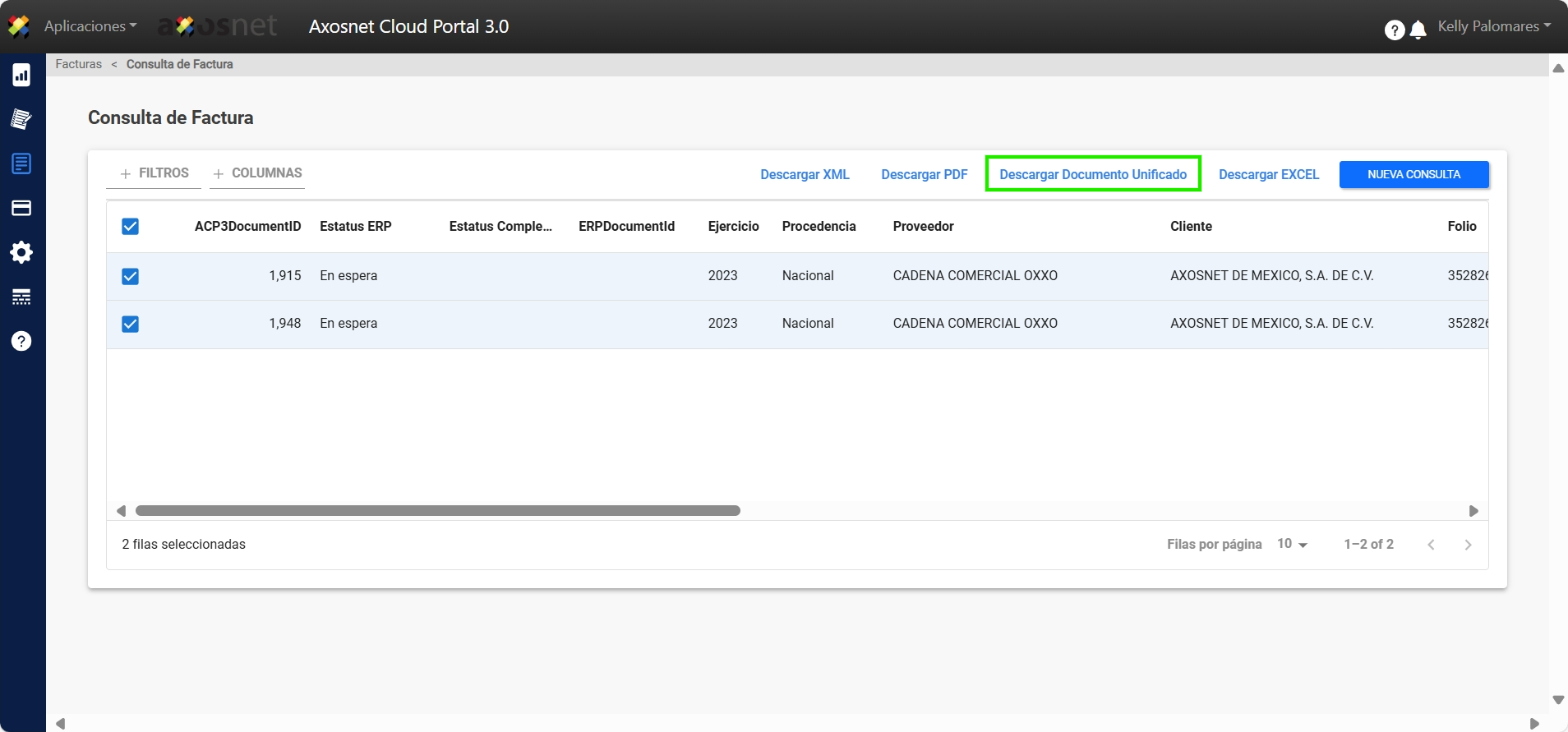Toggle the select-all header checkbox
The width and height of the screenshot is (1568, 732).
click(x=130, y=227)
